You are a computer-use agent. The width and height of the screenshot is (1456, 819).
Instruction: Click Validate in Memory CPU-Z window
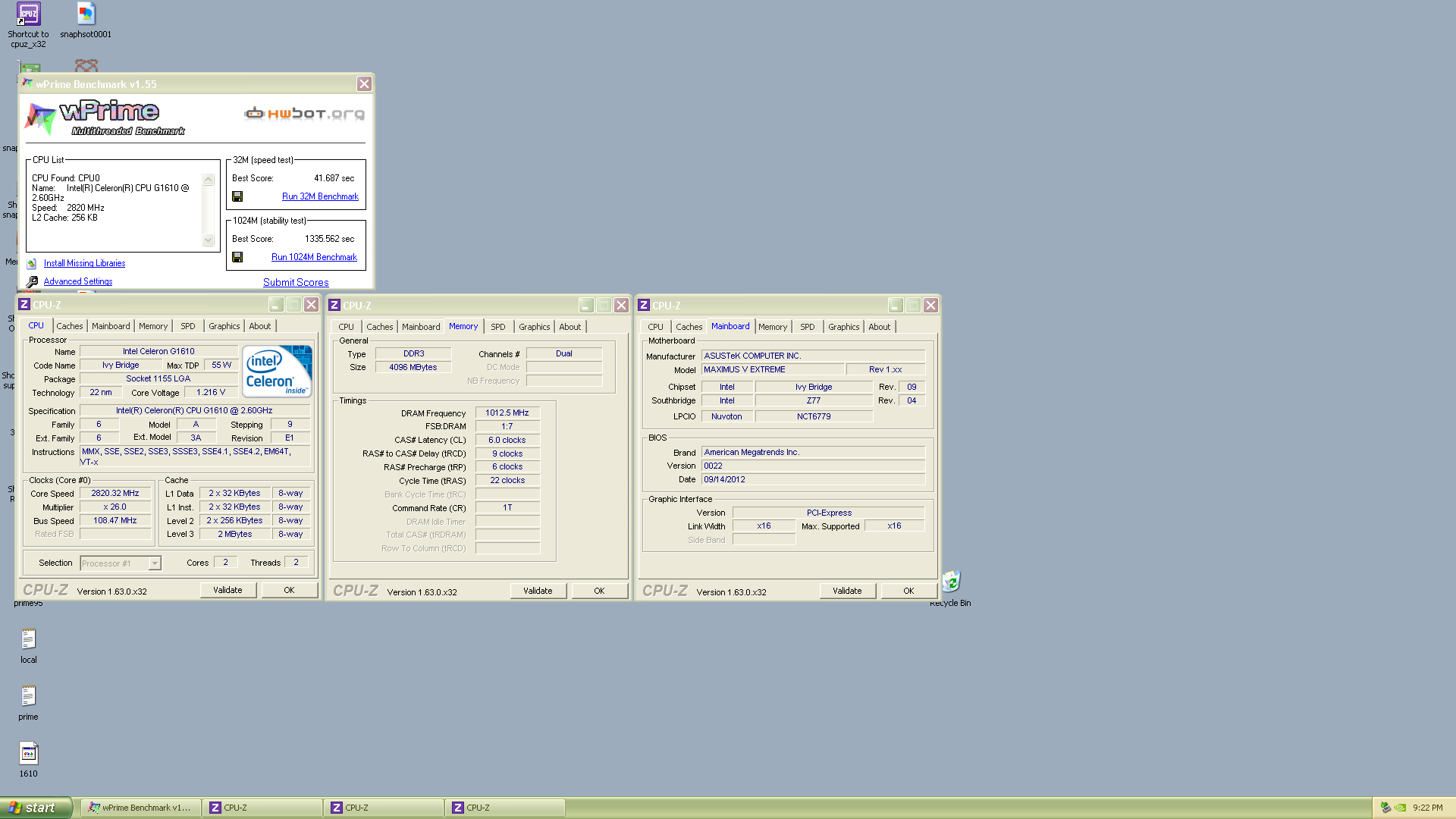[x=538, y=591]
